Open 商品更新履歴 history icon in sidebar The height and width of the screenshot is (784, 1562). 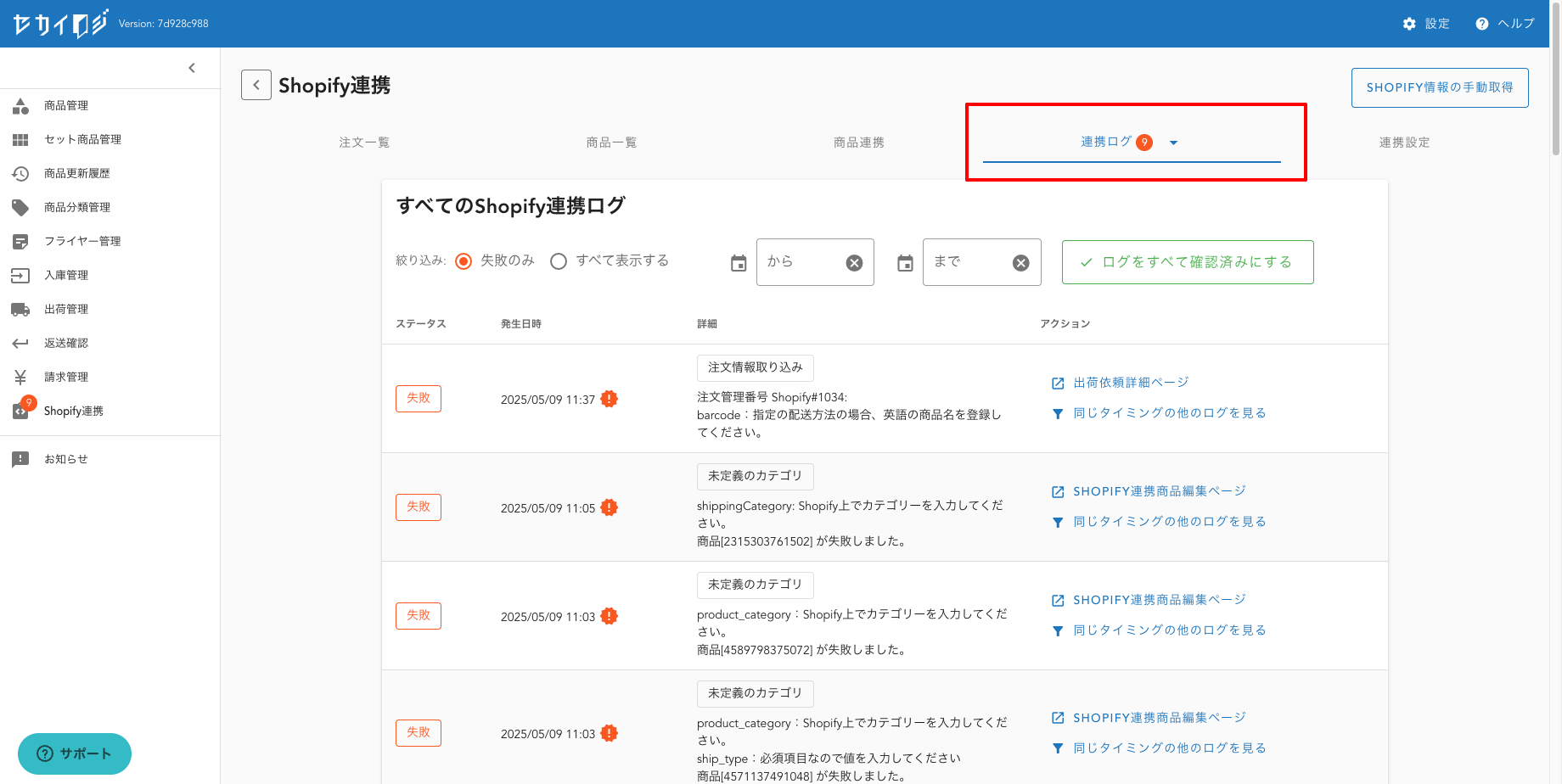(x=20, y=174)
